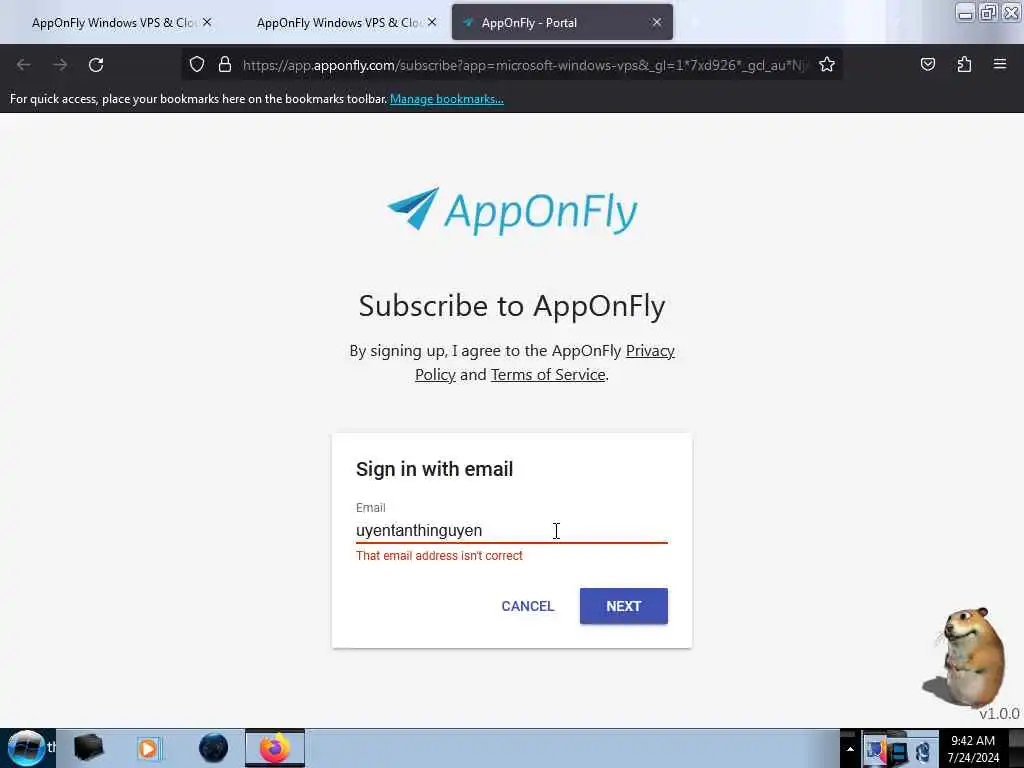Show hidden system tray icons arrow
The width and height of the screenshot is (1024, 768).
(850, 749)
